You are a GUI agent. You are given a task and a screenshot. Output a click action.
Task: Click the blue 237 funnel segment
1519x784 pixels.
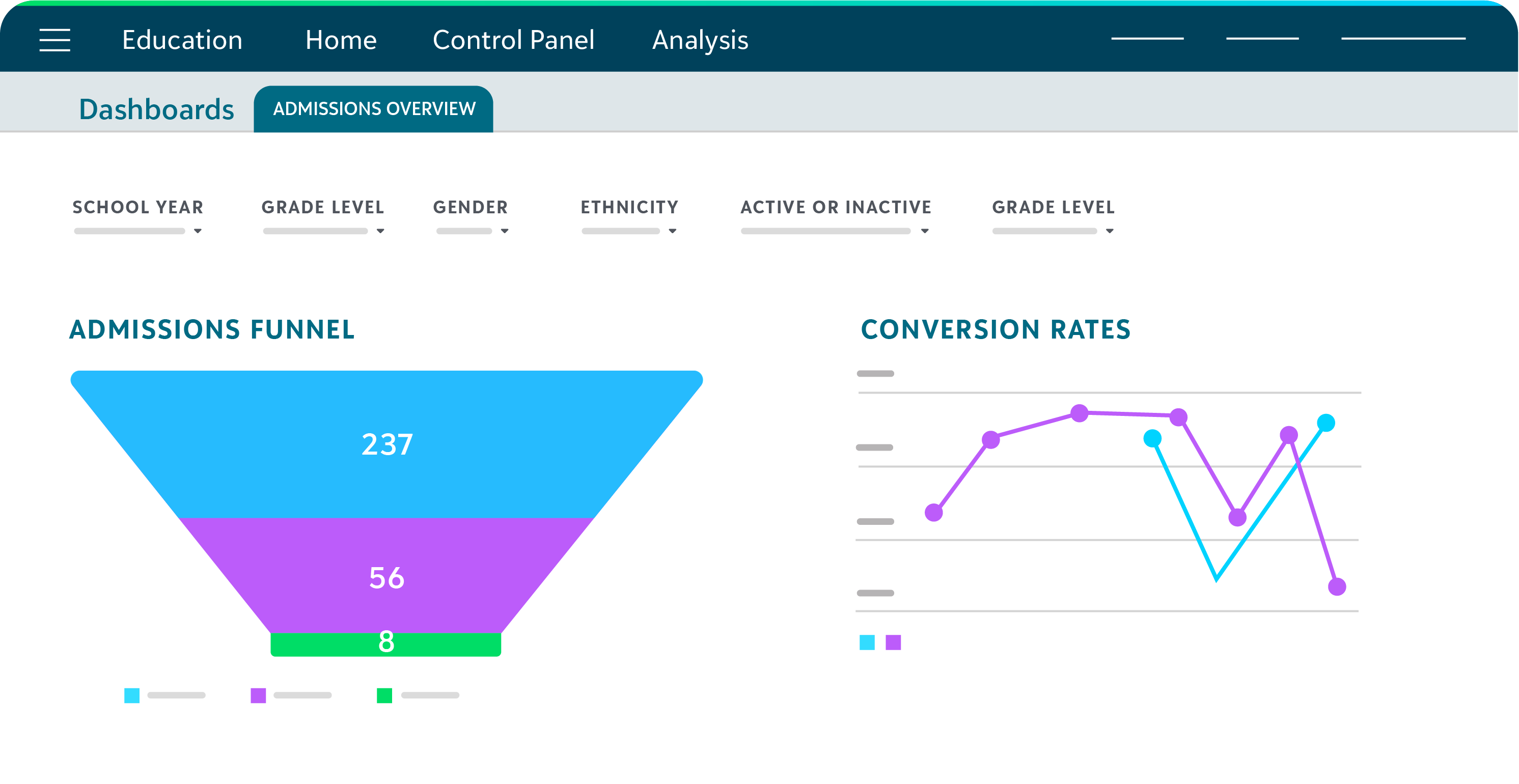pyautogui.click(x=387, y=445)
